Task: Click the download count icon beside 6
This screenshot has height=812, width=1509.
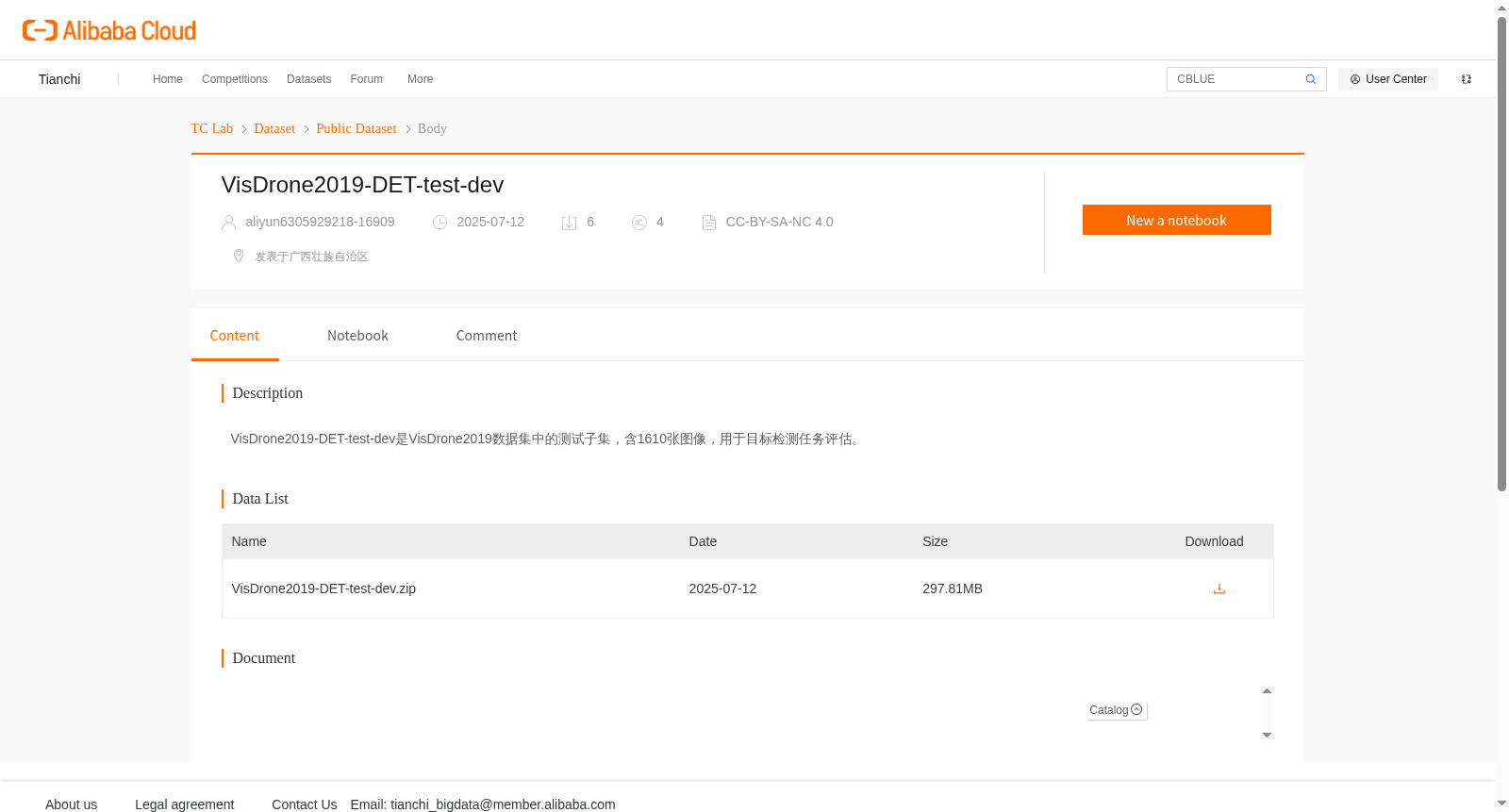Action: click(569, 223)
